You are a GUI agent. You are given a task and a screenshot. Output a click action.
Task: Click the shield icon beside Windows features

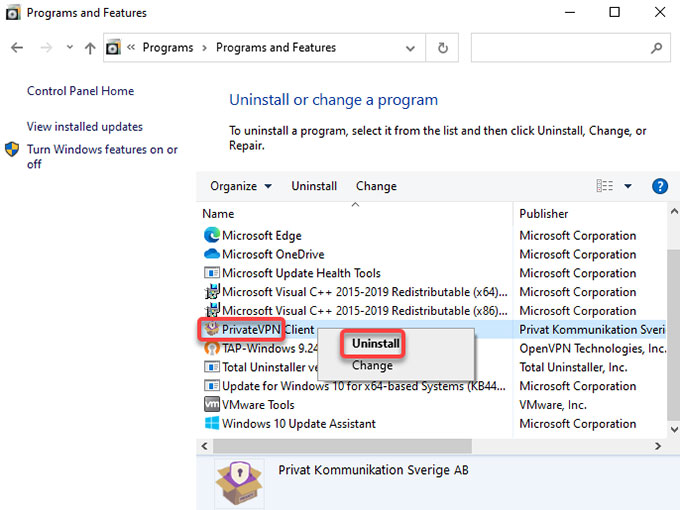[x=12, y=150]
